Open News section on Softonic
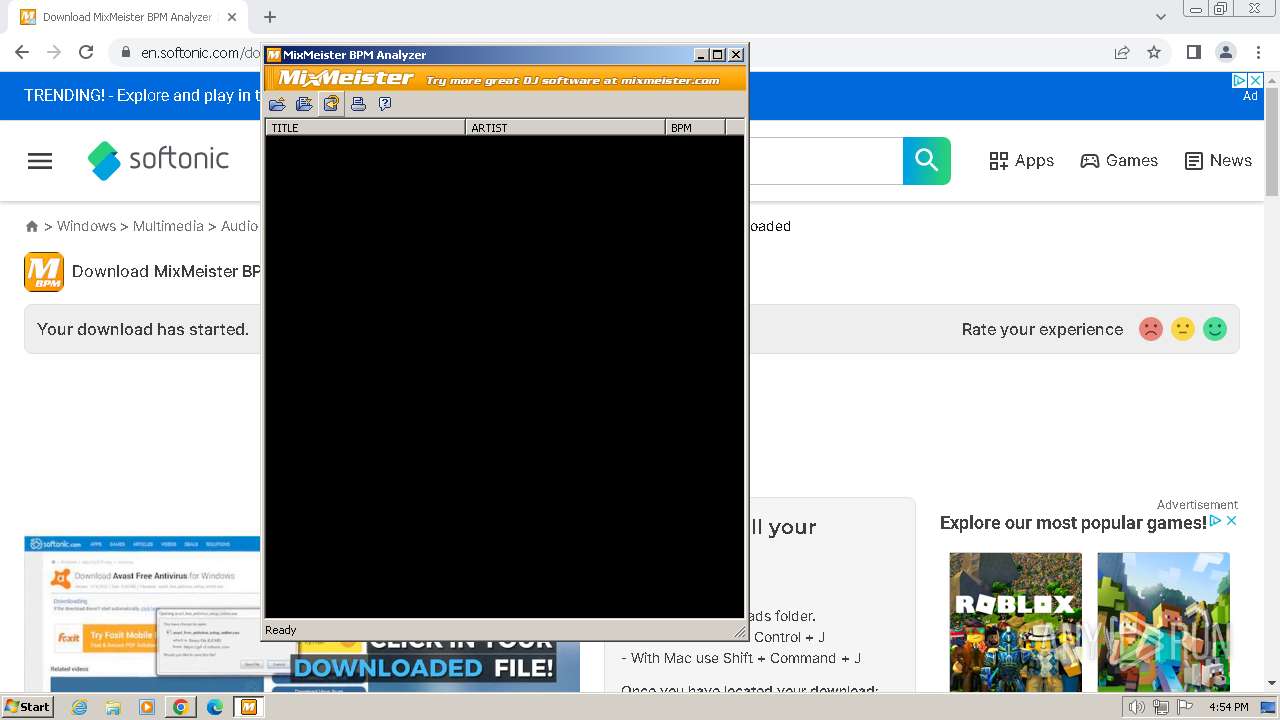This screenshot has height=720, width=1280. 1217,161
